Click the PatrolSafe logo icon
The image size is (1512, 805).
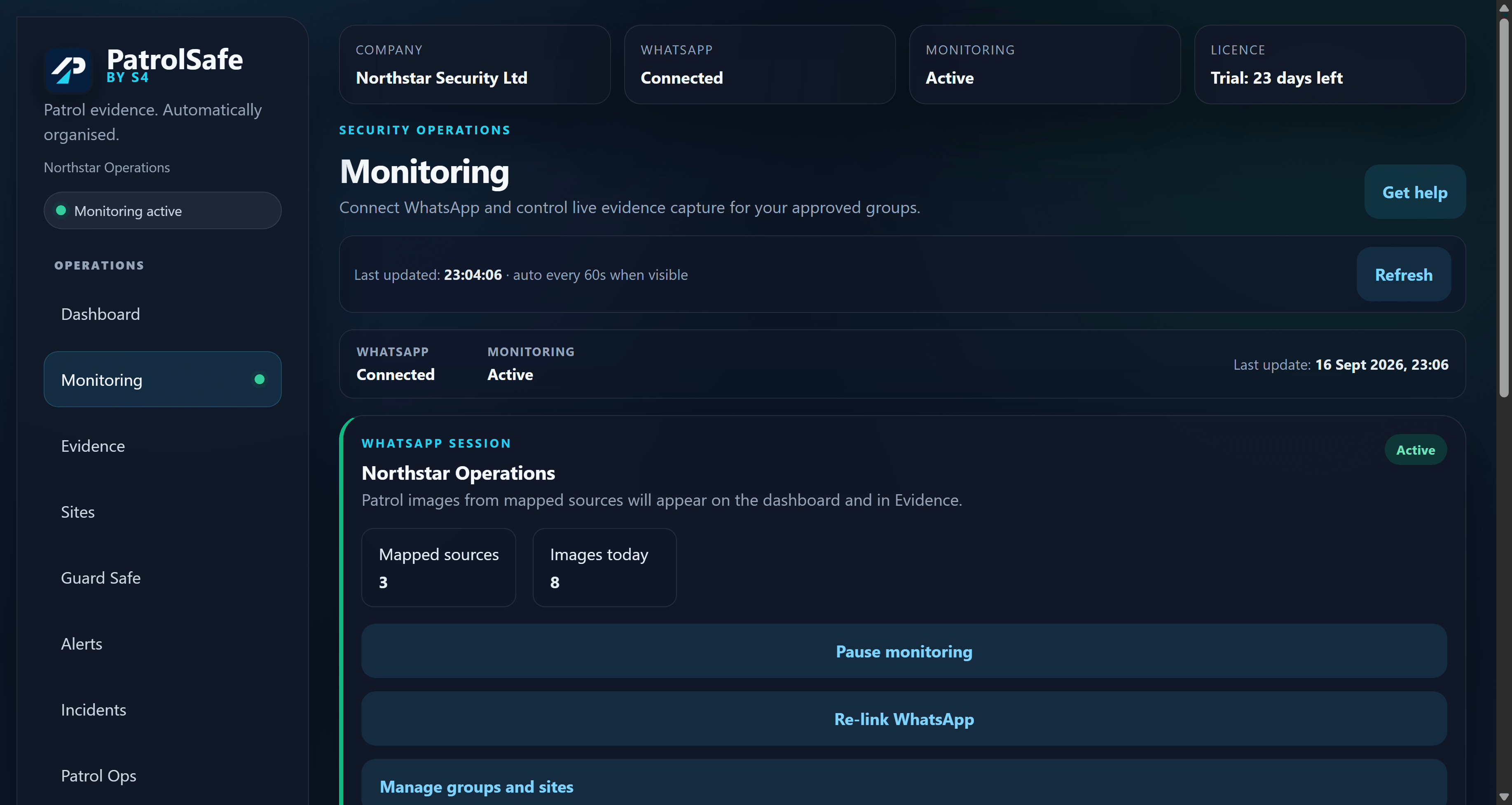[x=68, y=70]
